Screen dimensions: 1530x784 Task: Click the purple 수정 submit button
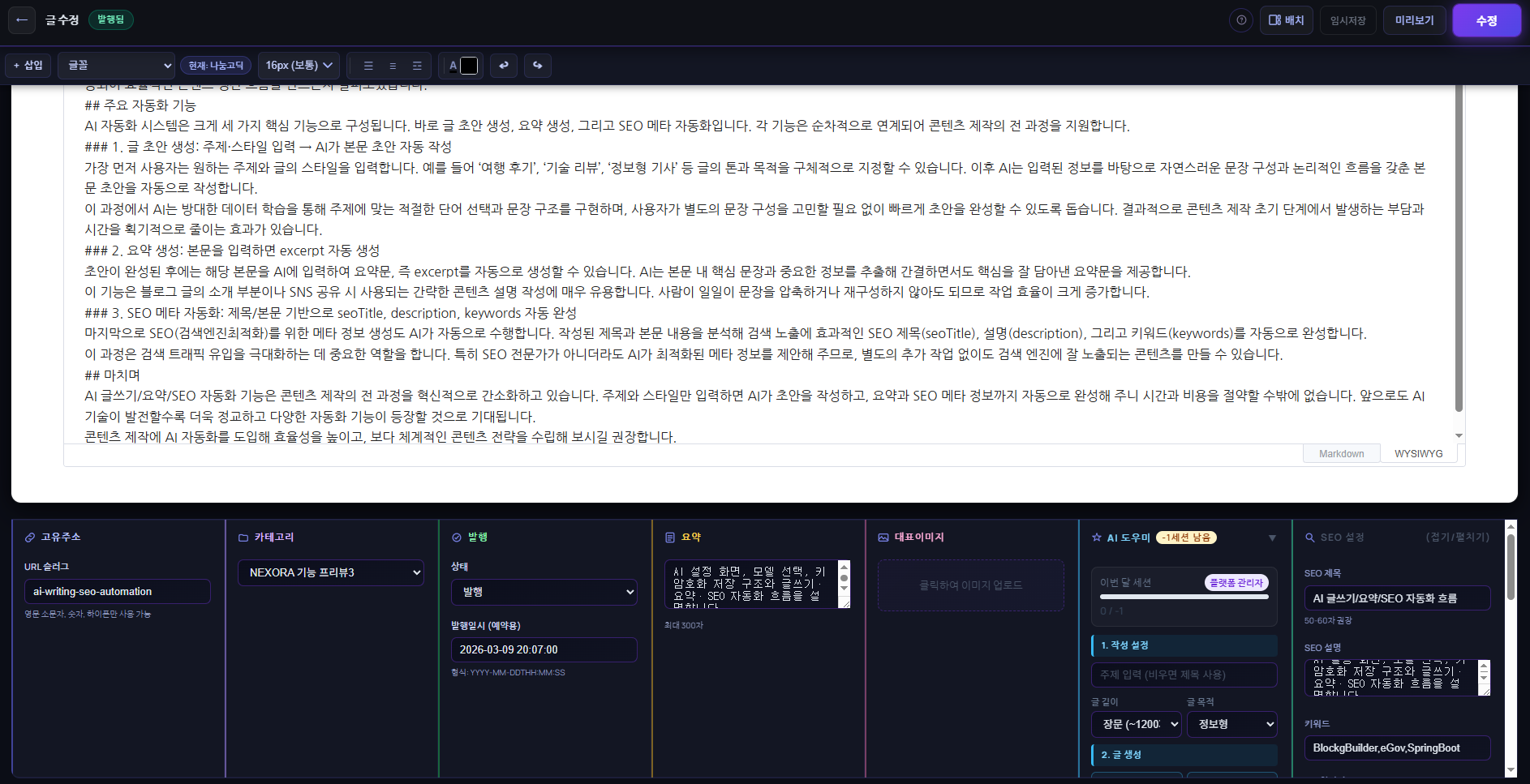[1485, 20]
